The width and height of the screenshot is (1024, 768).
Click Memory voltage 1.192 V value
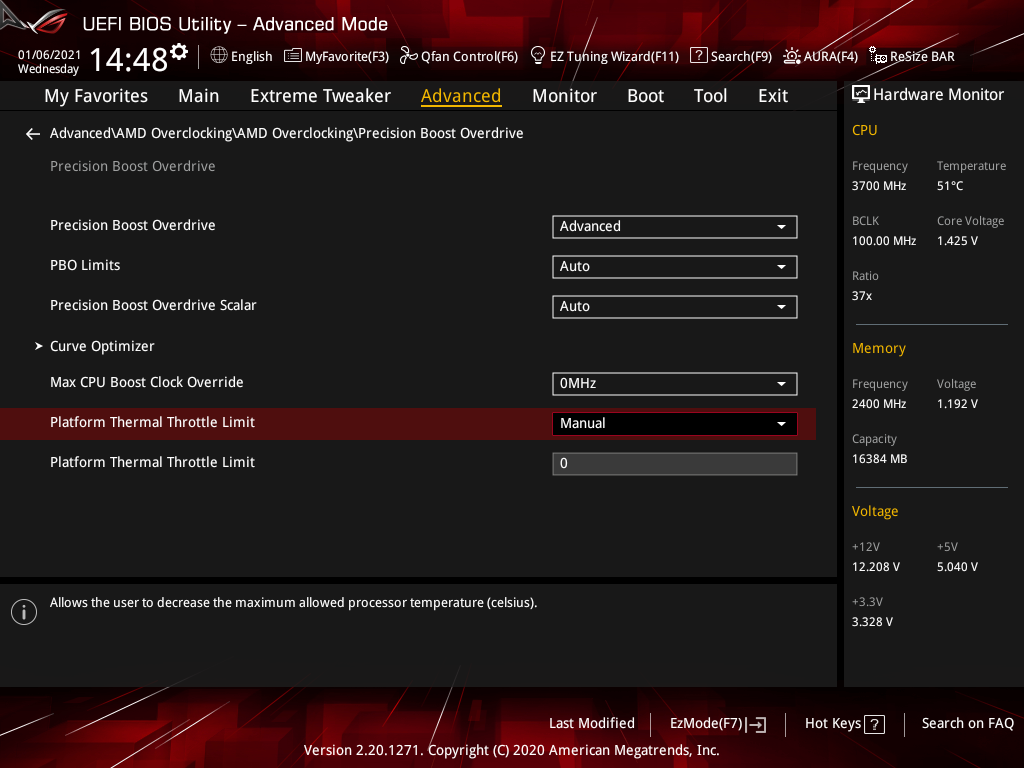click(957, 404)
